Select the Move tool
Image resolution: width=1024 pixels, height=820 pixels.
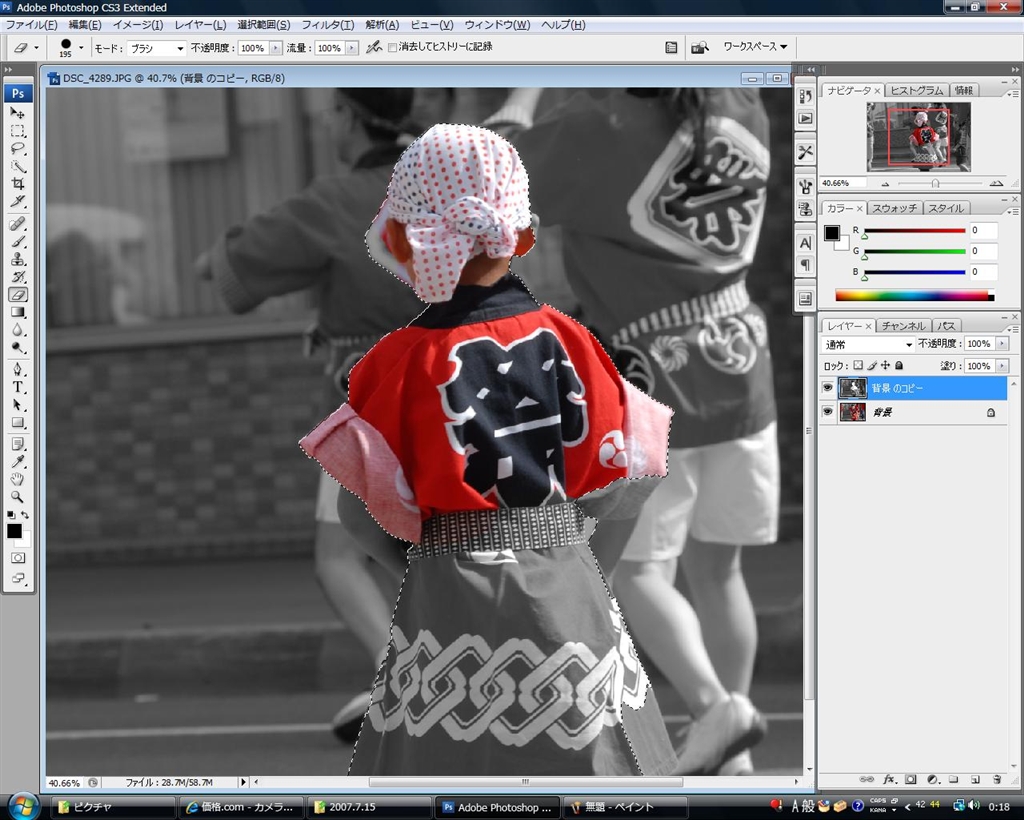(x=18, y=113)
